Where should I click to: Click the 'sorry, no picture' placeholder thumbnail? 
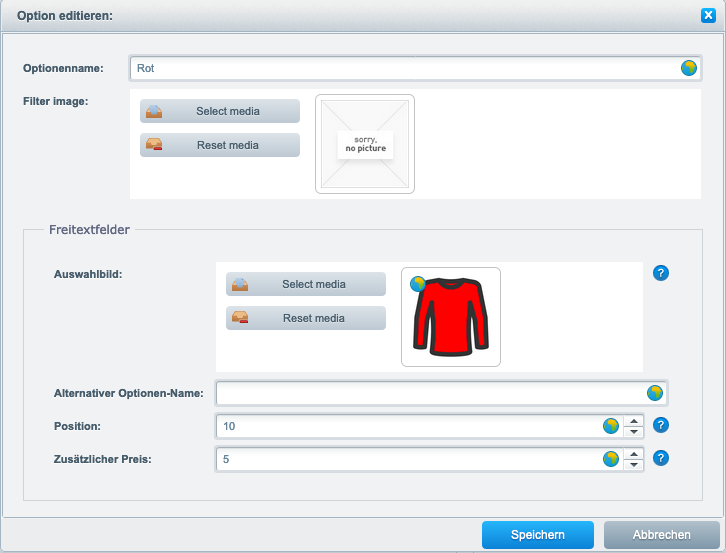(365, 144)
